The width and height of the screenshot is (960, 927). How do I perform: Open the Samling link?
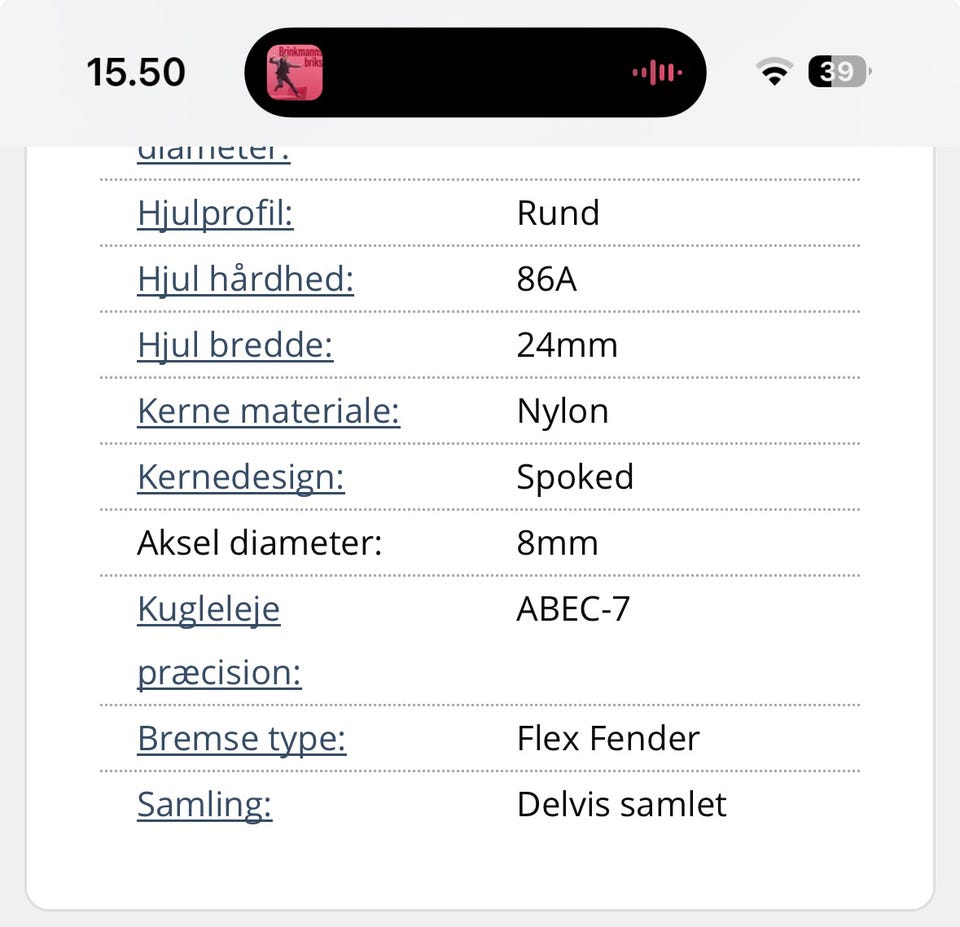204,805
